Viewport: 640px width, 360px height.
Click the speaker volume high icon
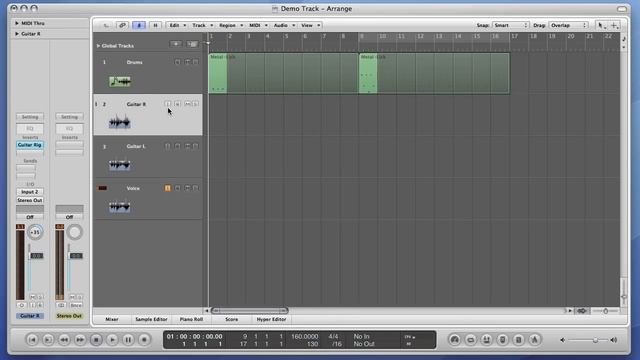(x=613, y=340)
